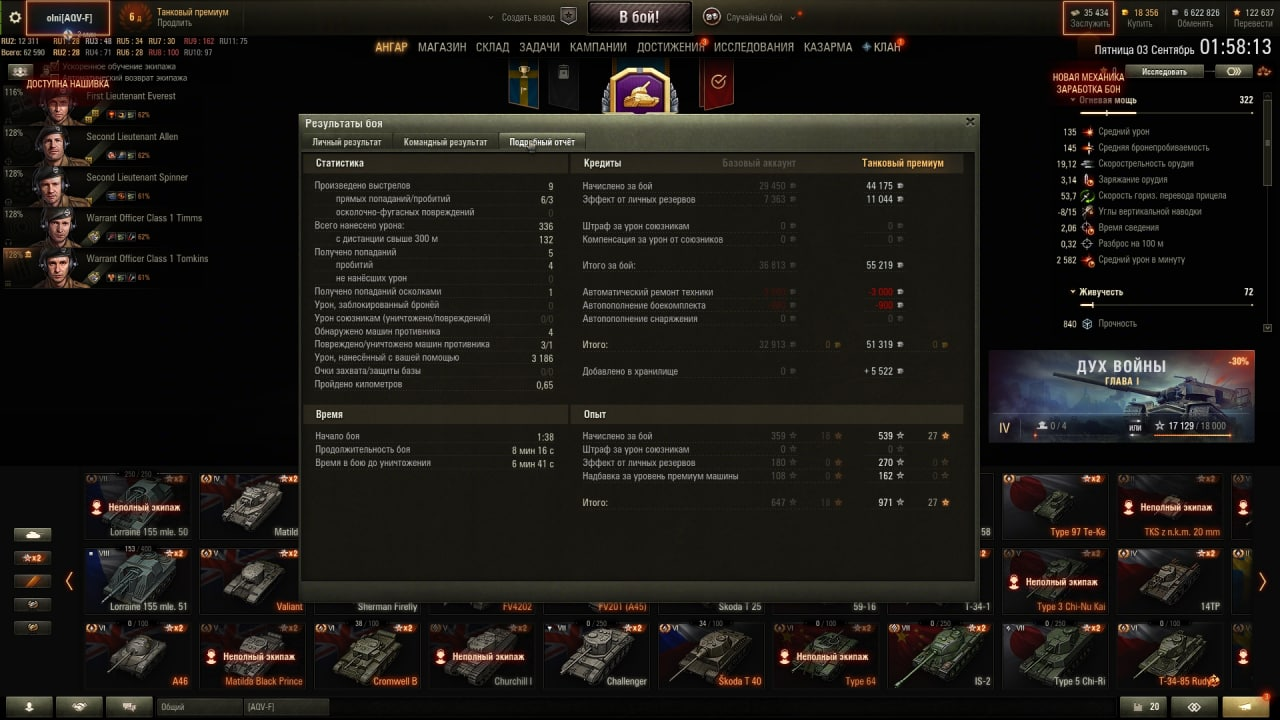This screenshot has height=720, width=1280.
Task: Open the chat channels icon in the bottom bar
Action: click(x=129, y=706)
